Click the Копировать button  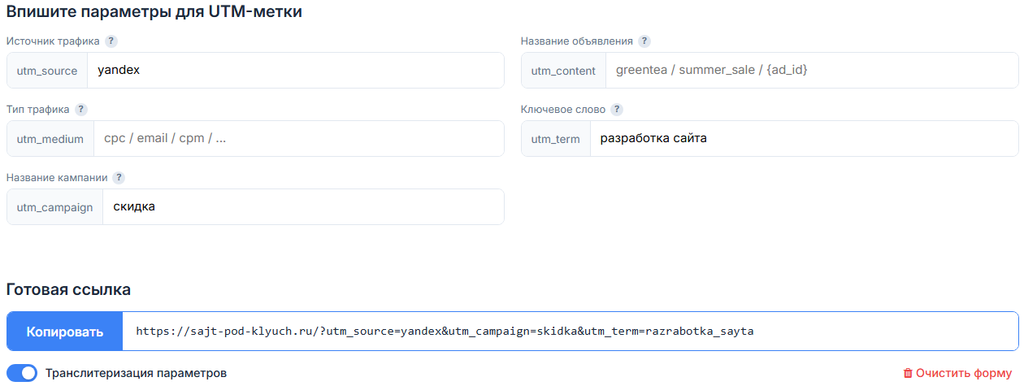(65, 332)
